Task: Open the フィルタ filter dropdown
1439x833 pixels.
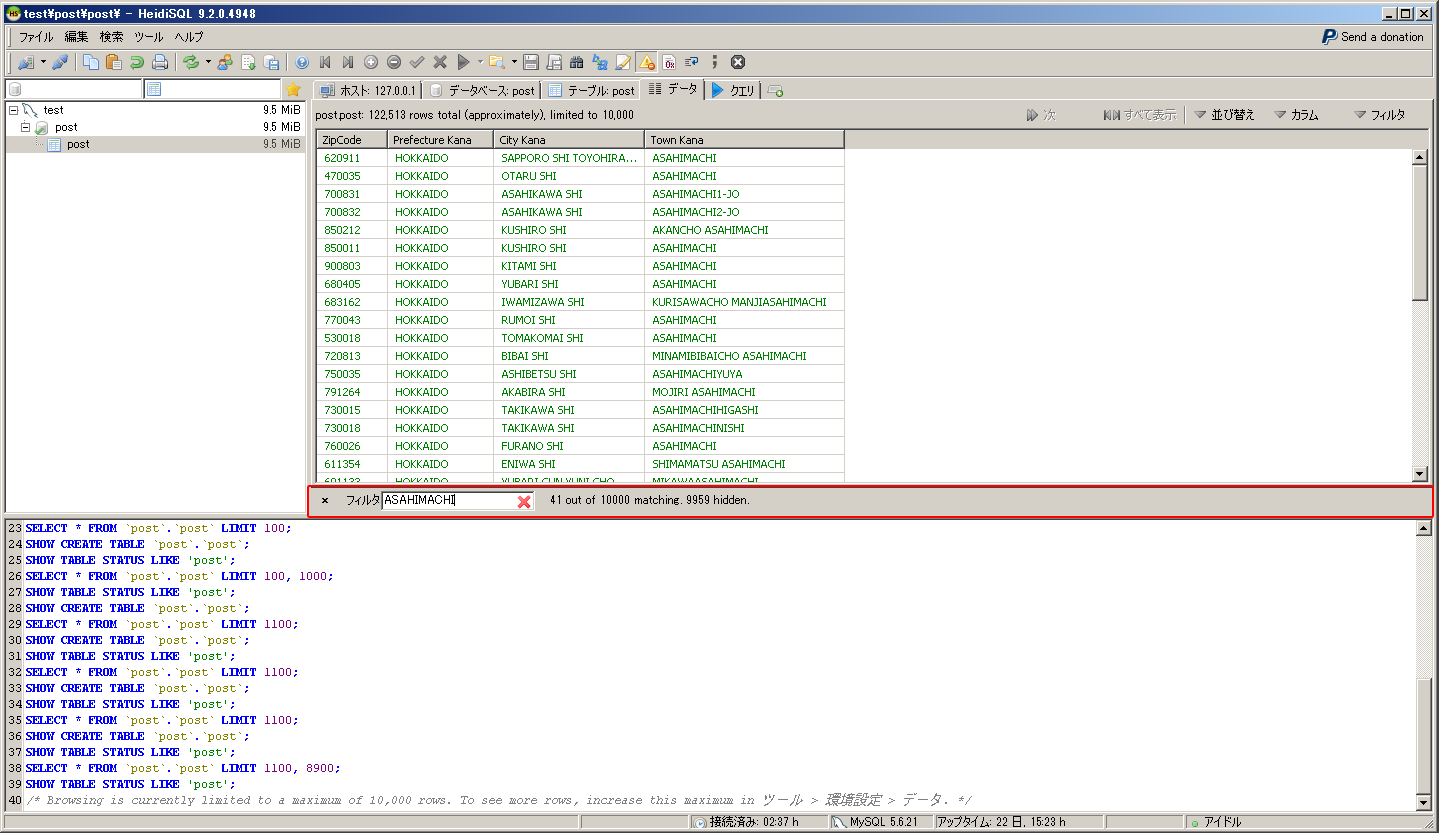Action: pos(1379,115)
